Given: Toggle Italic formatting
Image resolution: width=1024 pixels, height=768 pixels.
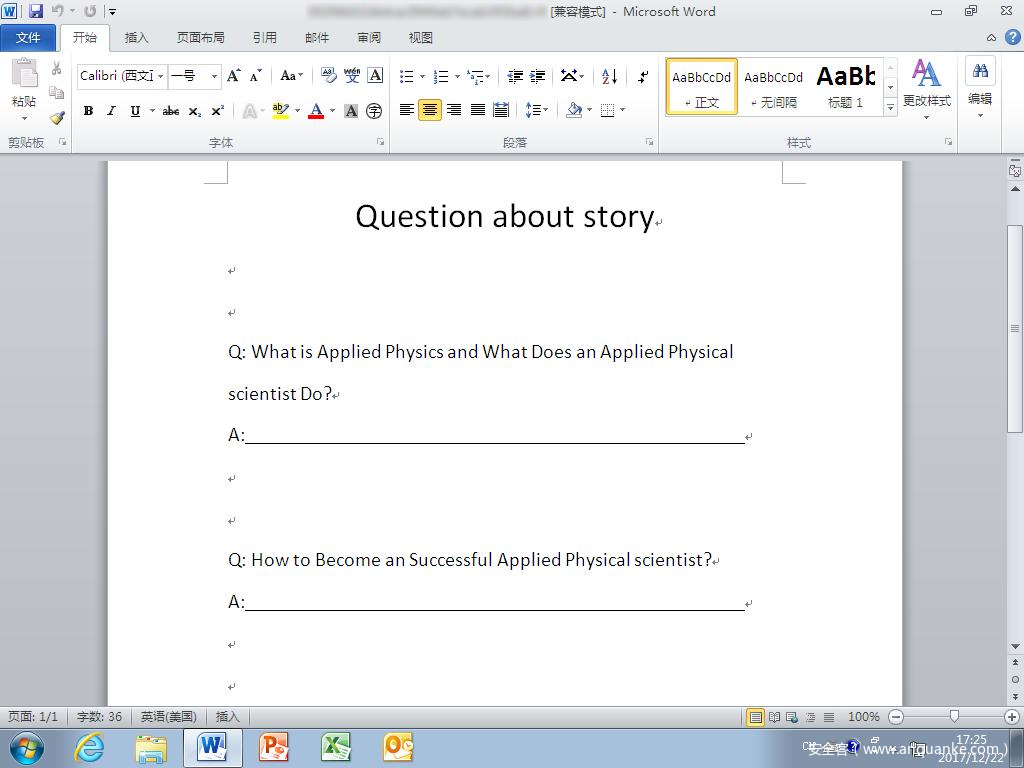Looking at the screenshot, I should pos(111,111).
